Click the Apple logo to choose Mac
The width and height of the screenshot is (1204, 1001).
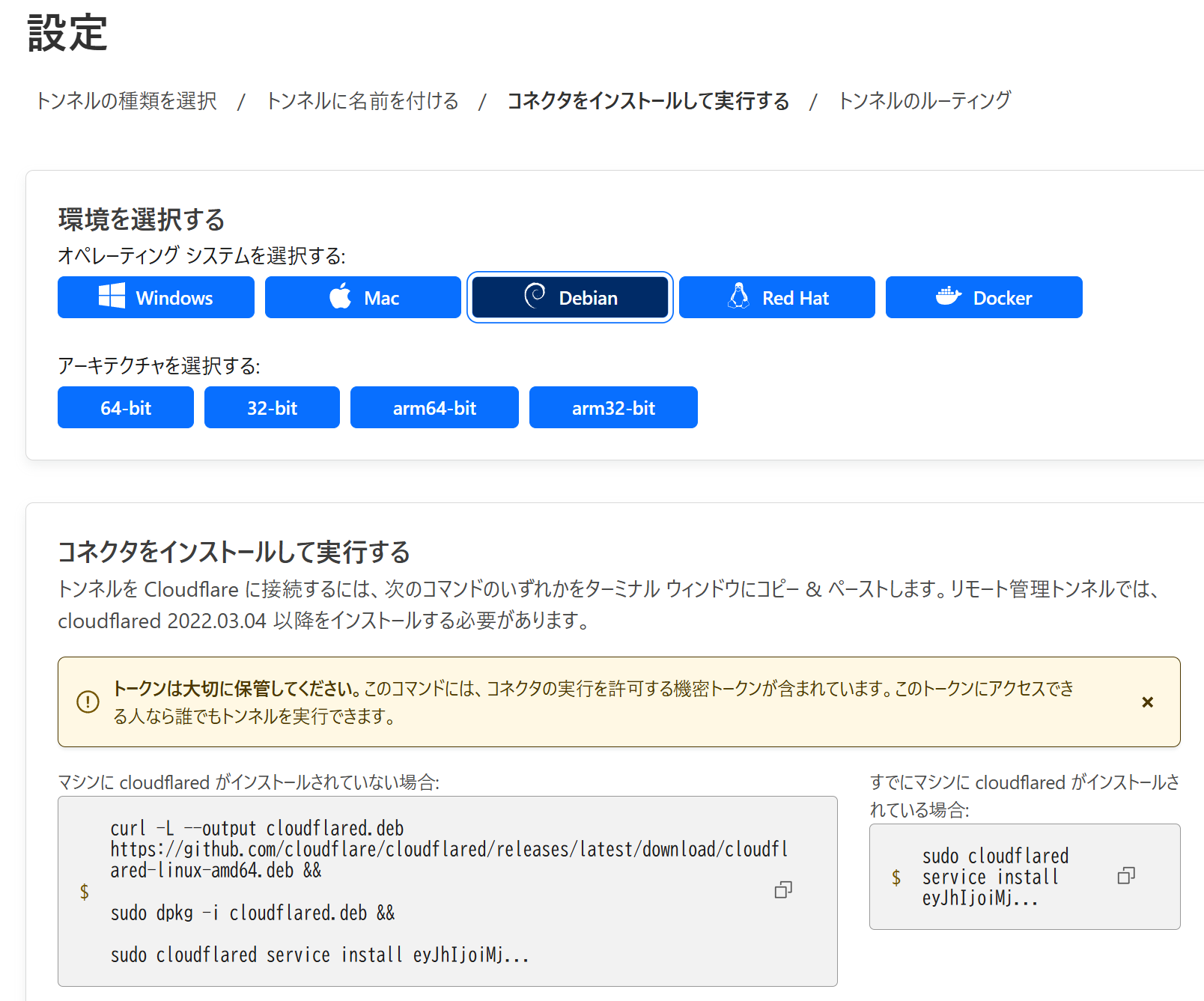338,296
